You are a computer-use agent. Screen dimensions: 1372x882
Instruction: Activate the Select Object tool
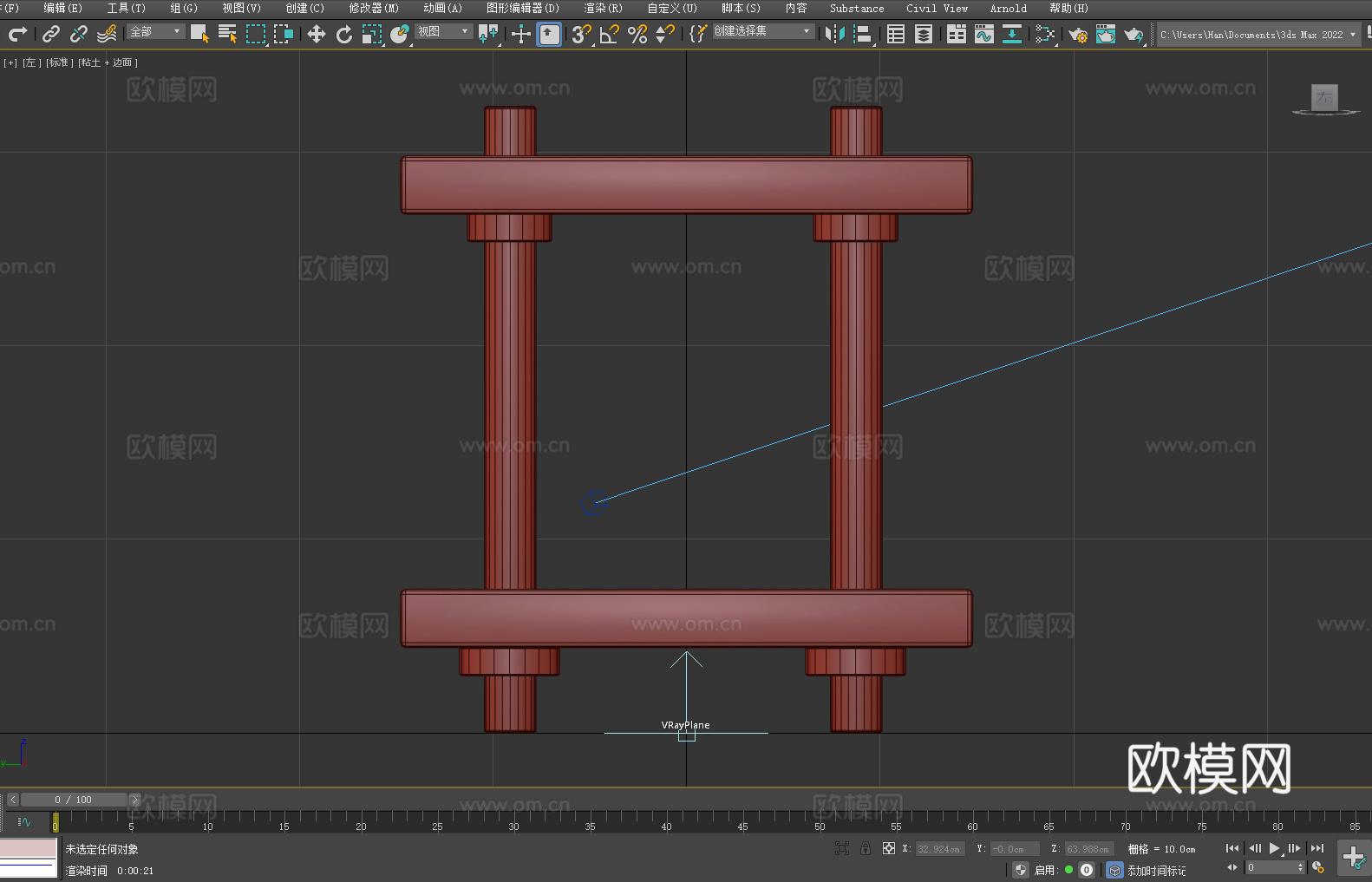pyautogui.click(x=199, y=34)
